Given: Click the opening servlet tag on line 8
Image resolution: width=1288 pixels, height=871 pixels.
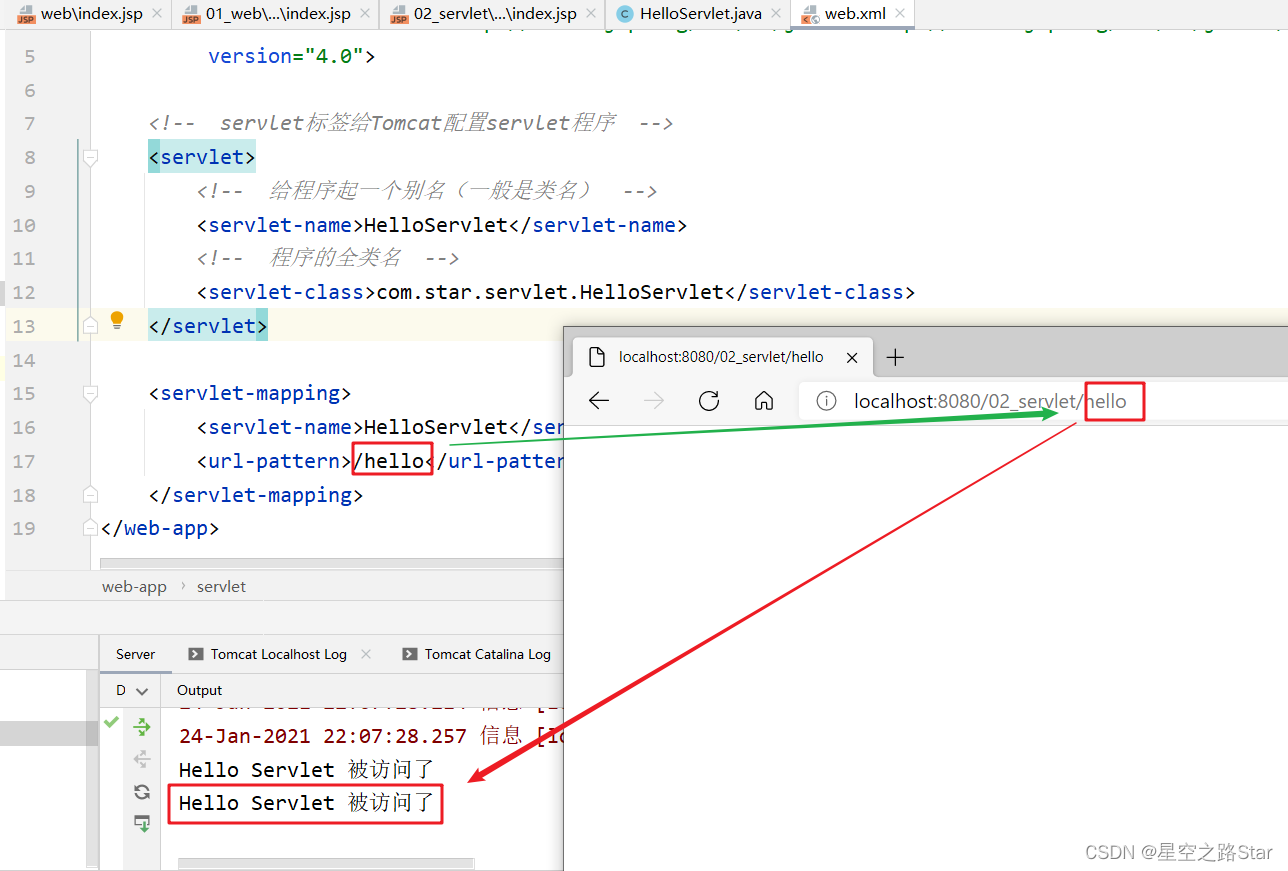Looking at the screenshot, I should tap(202, 157).
